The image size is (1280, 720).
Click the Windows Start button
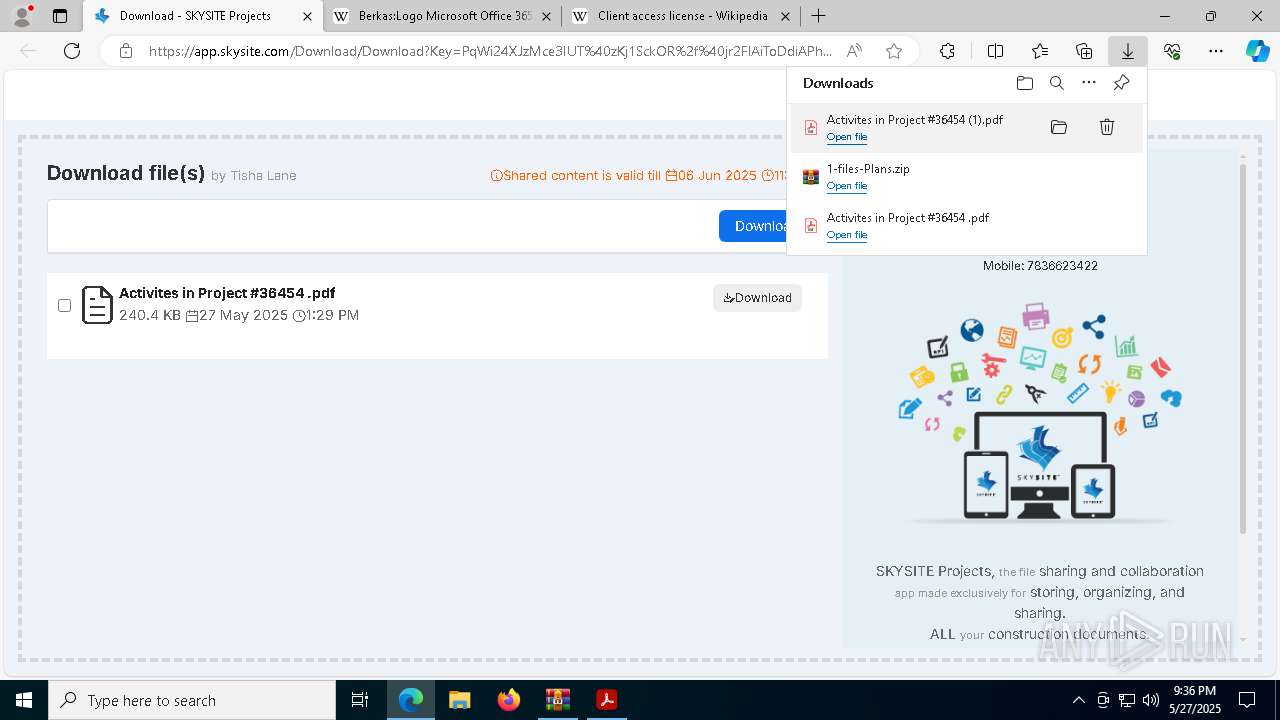[x=24, y=700]
